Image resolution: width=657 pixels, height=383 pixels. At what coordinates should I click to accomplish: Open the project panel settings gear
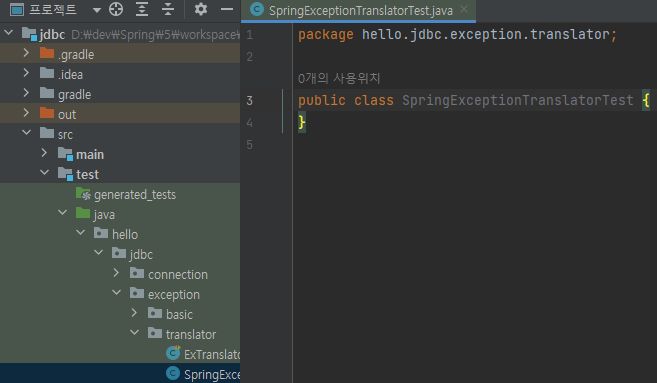coord(201,9)
